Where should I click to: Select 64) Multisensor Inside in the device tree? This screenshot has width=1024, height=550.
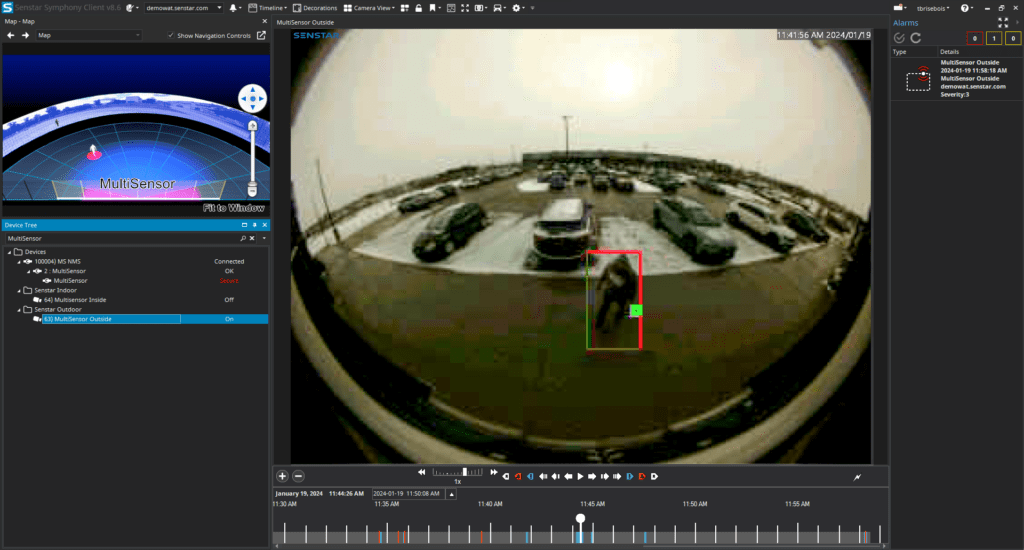74,299
